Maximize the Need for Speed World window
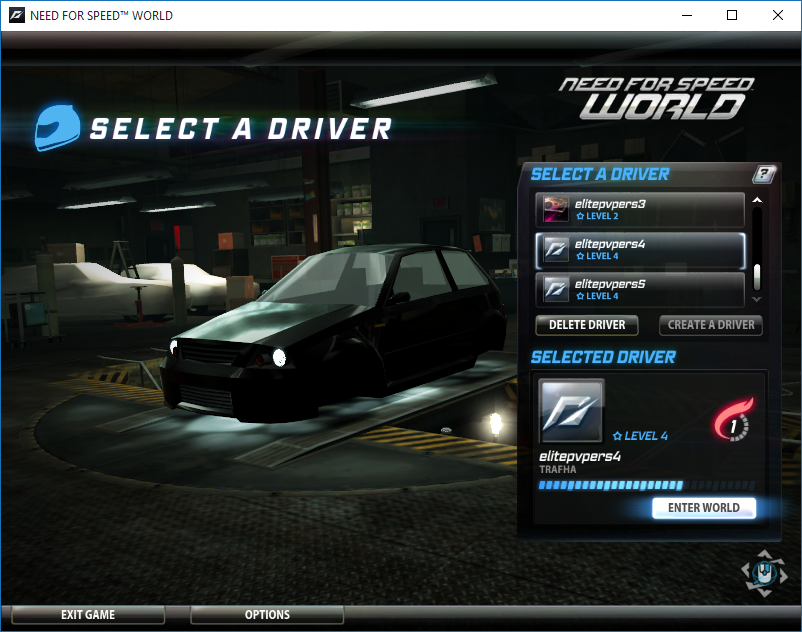 pyautogui.click(x=732, y=15)
